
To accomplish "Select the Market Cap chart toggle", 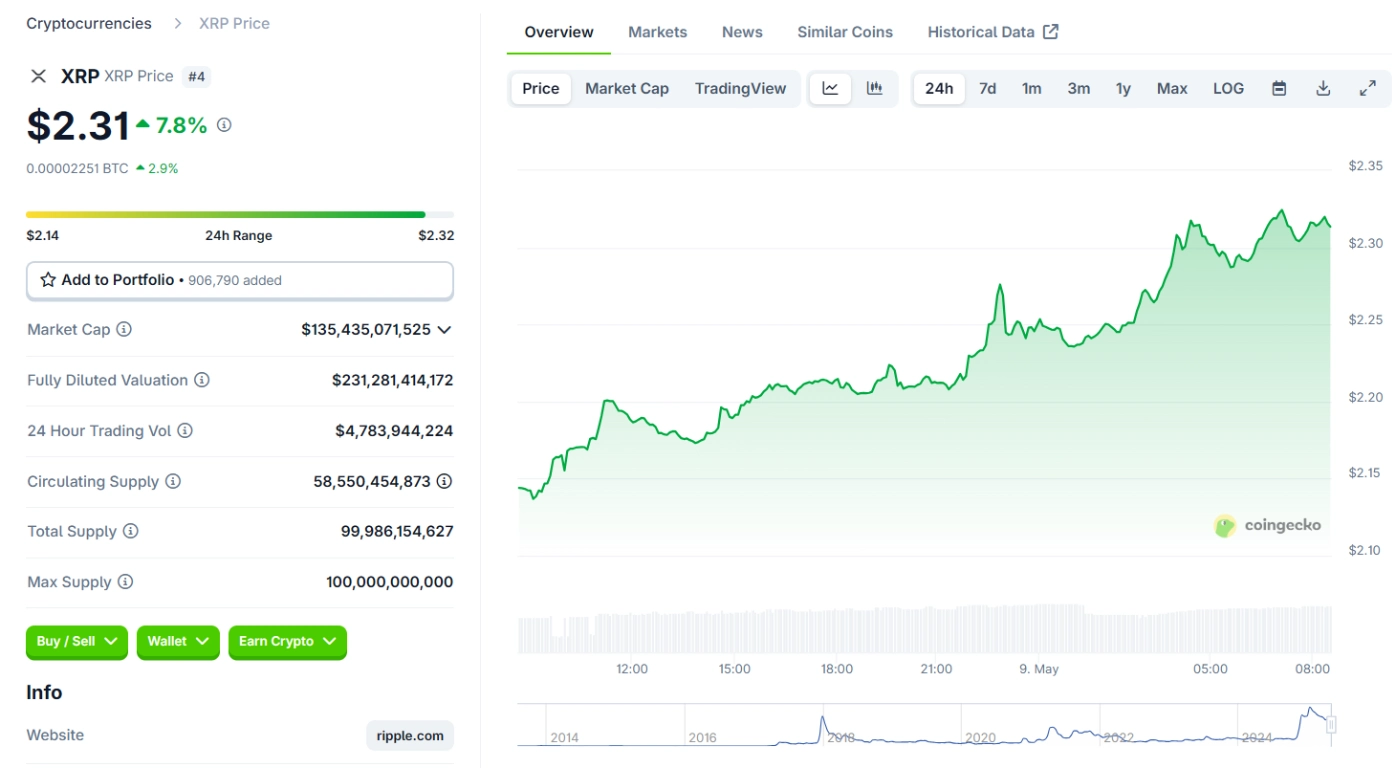I will (x=627, y=88).
